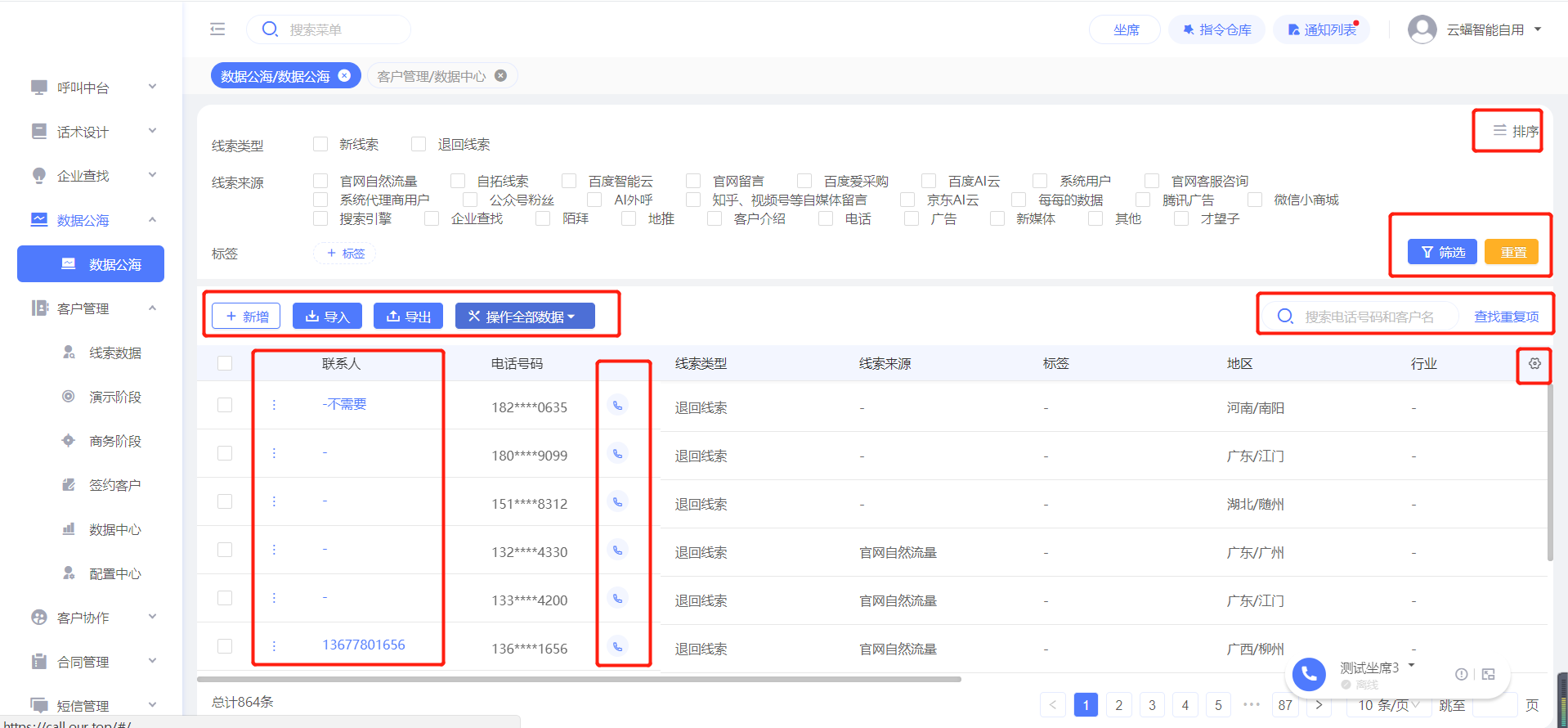This screenshot has height=728, width=1568.
Task: Expand the 客户协作 menu chevron
Action: (x=152, y=617)
